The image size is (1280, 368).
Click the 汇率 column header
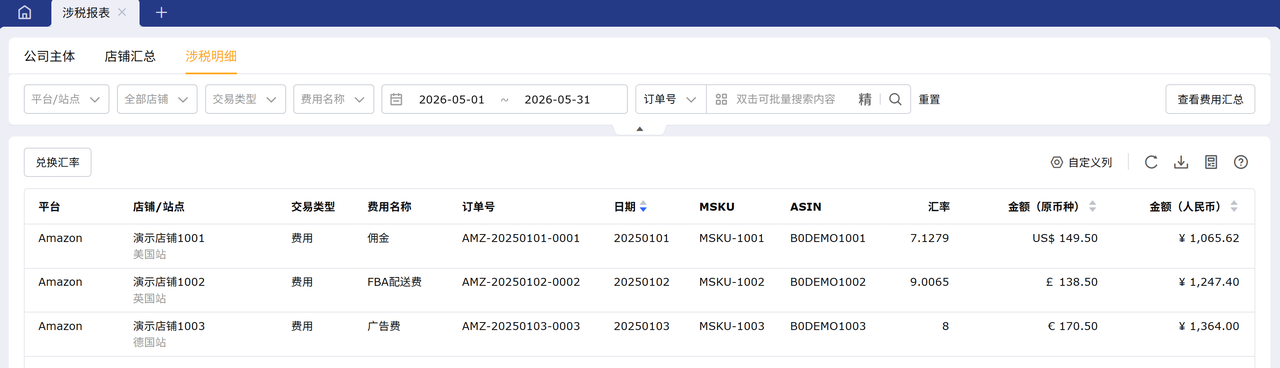tap(938, 207)
